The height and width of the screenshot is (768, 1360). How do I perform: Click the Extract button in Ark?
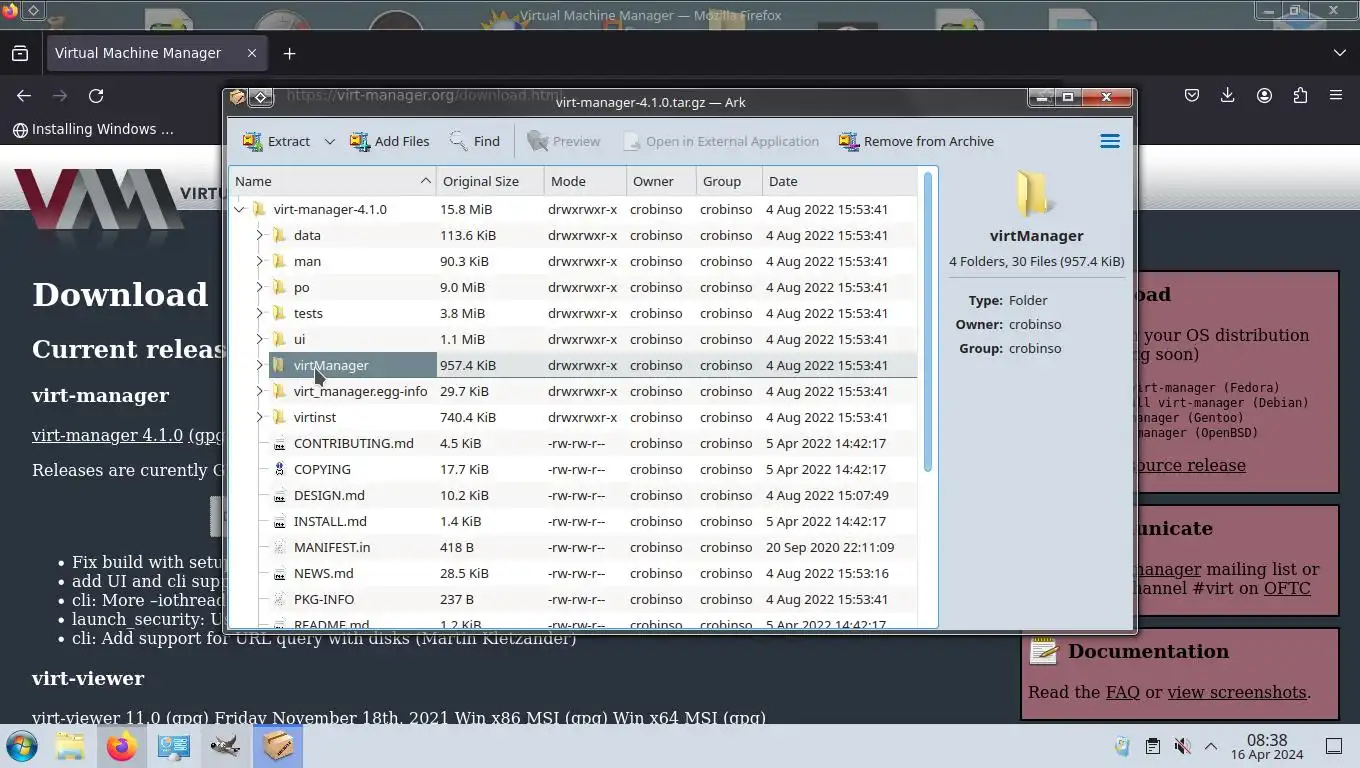coord(277,141)
